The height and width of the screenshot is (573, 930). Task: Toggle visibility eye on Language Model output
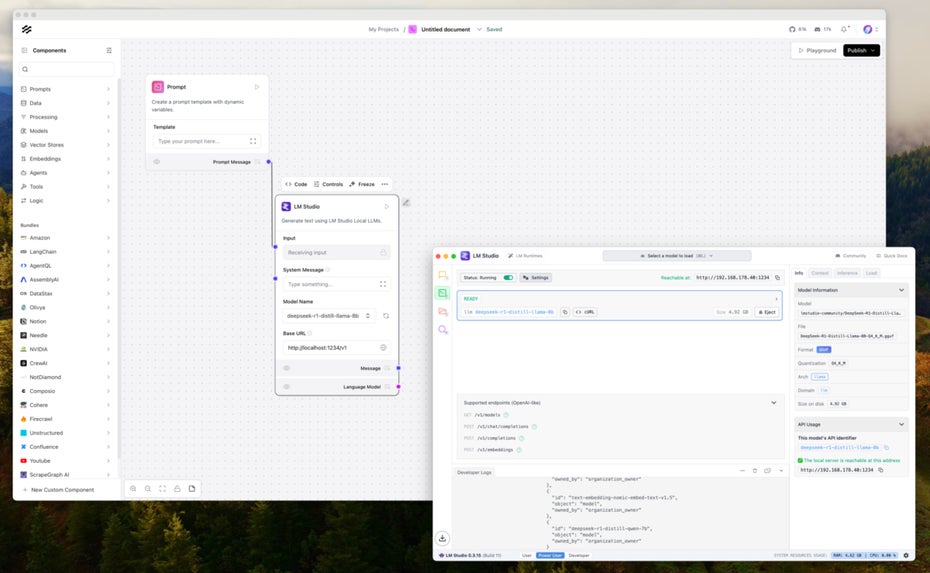tap(286, 387)
